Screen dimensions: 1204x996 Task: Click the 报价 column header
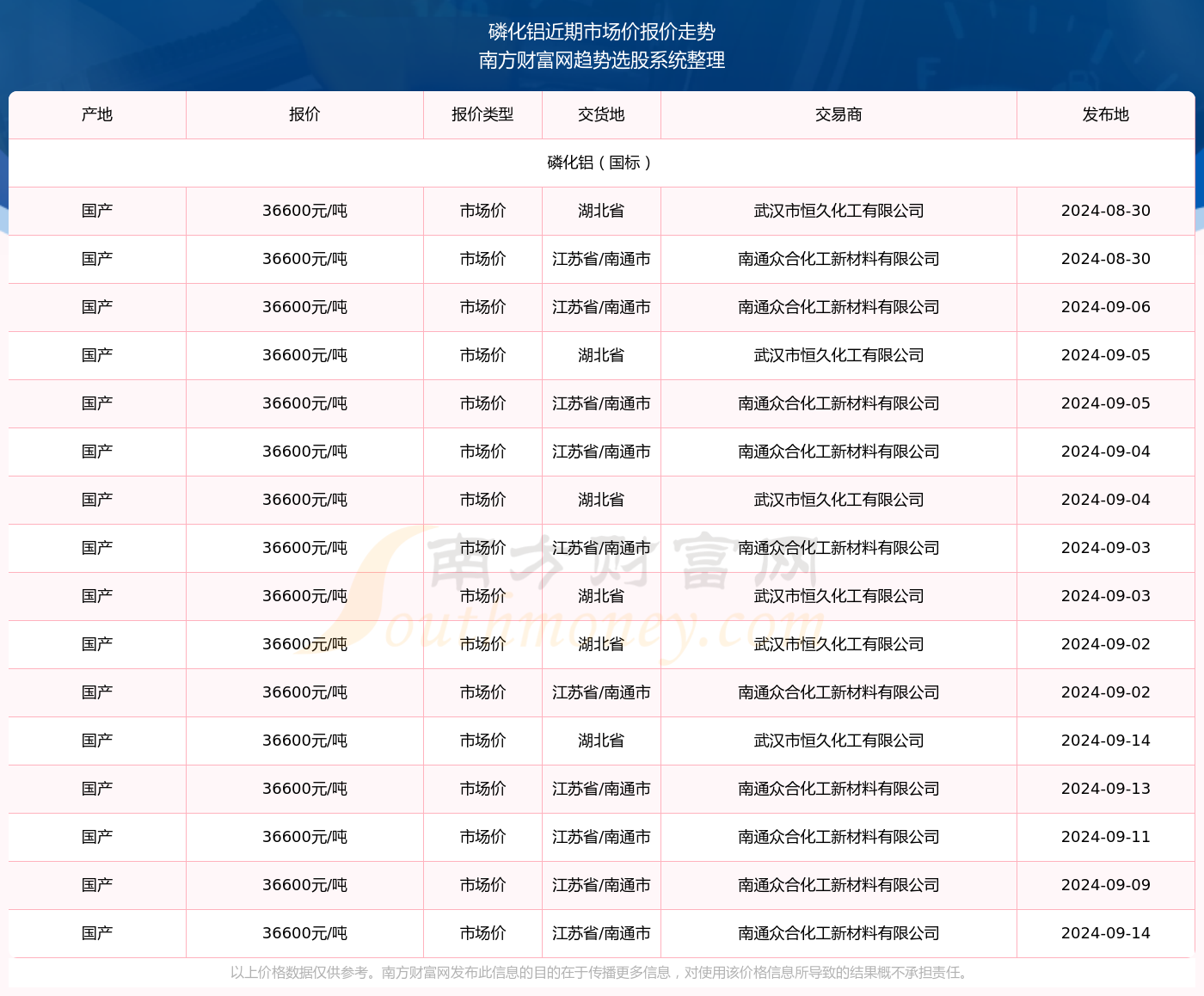(x=304, y=114)
